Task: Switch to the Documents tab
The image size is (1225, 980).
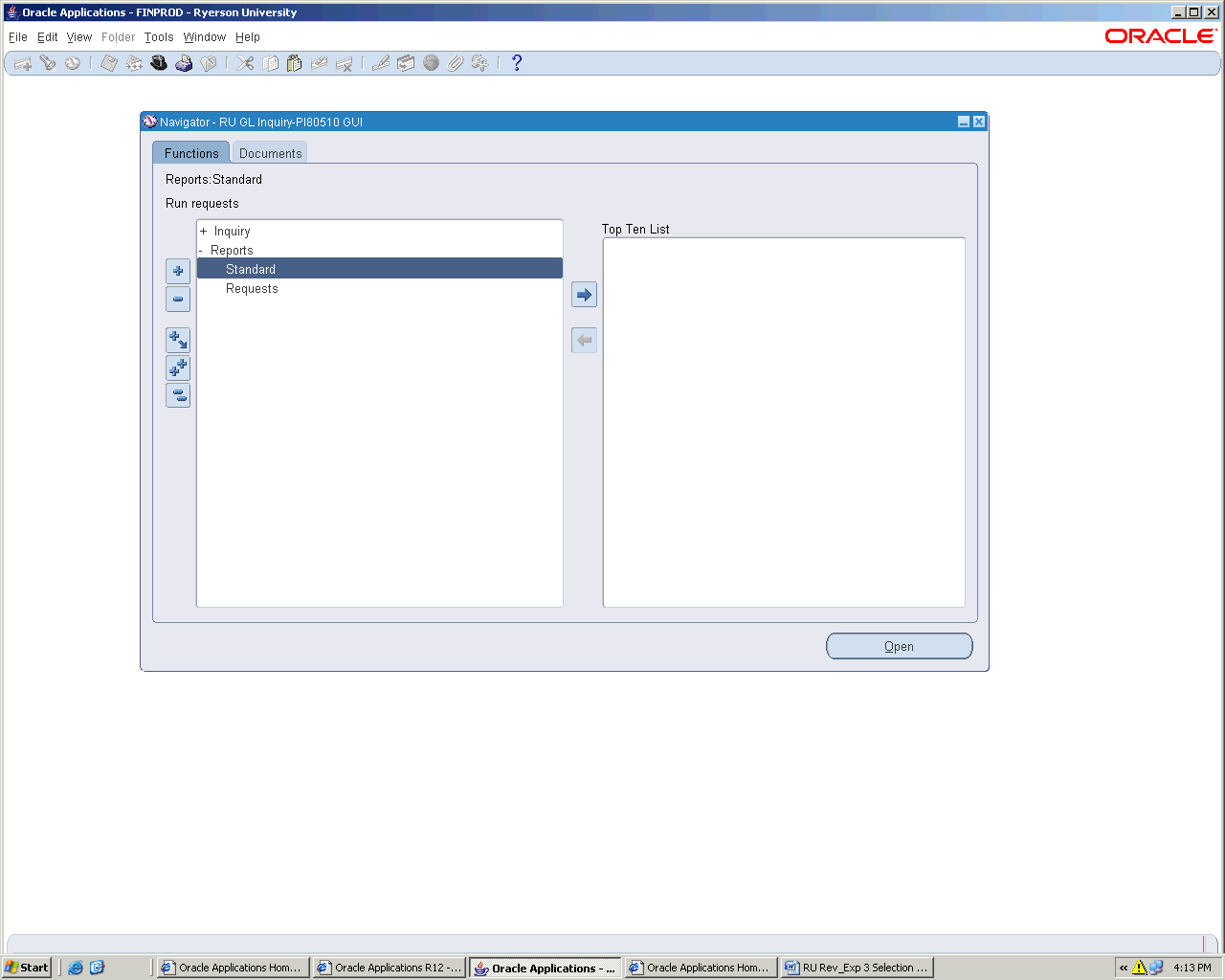Action: (x=270, y=153)
